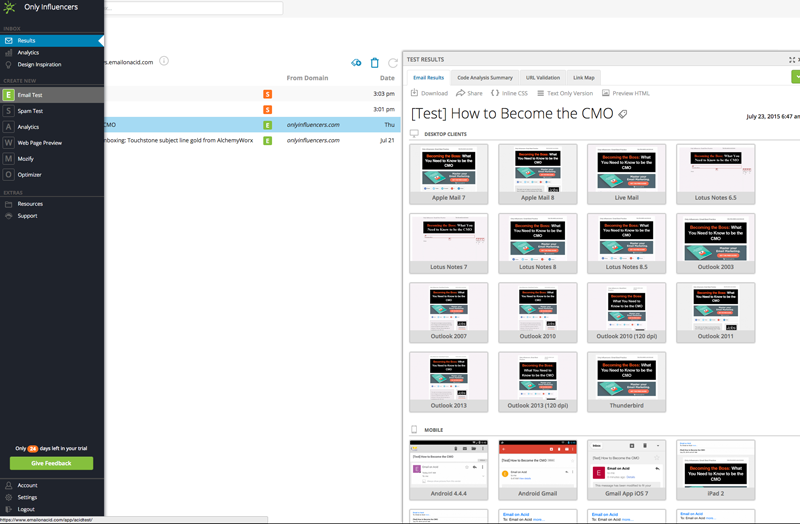Open the Outlook 2010 preview thumbnail
The height and width of the screenshot is (524, 800).
point(538,313)
